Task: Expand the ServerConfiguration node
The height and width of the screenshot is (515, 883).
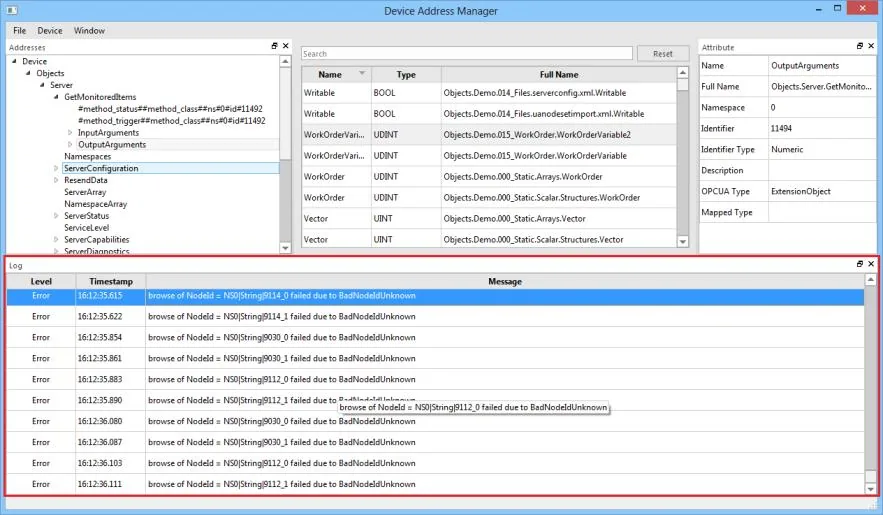Action: point(56,168)
